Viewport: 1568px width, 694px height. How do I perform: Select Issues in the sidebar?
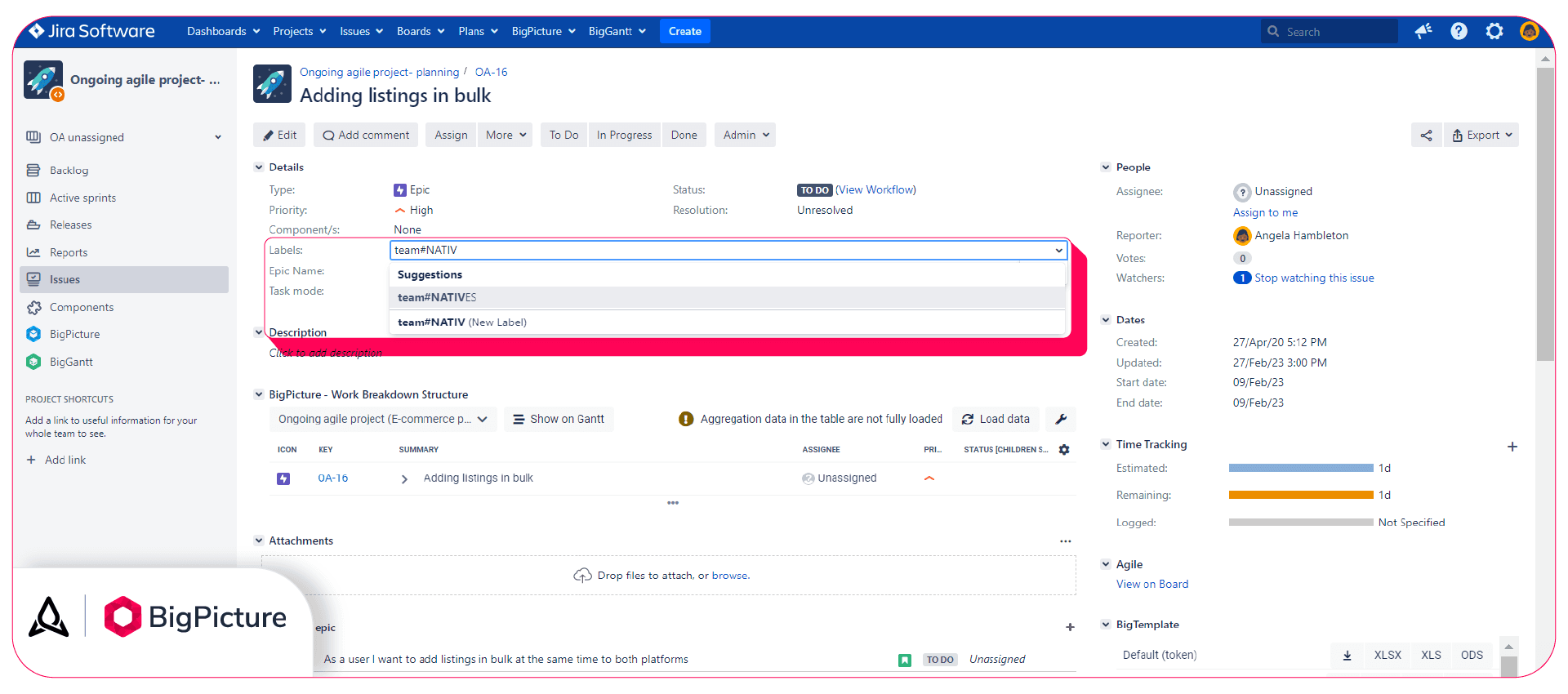[124, 279]
